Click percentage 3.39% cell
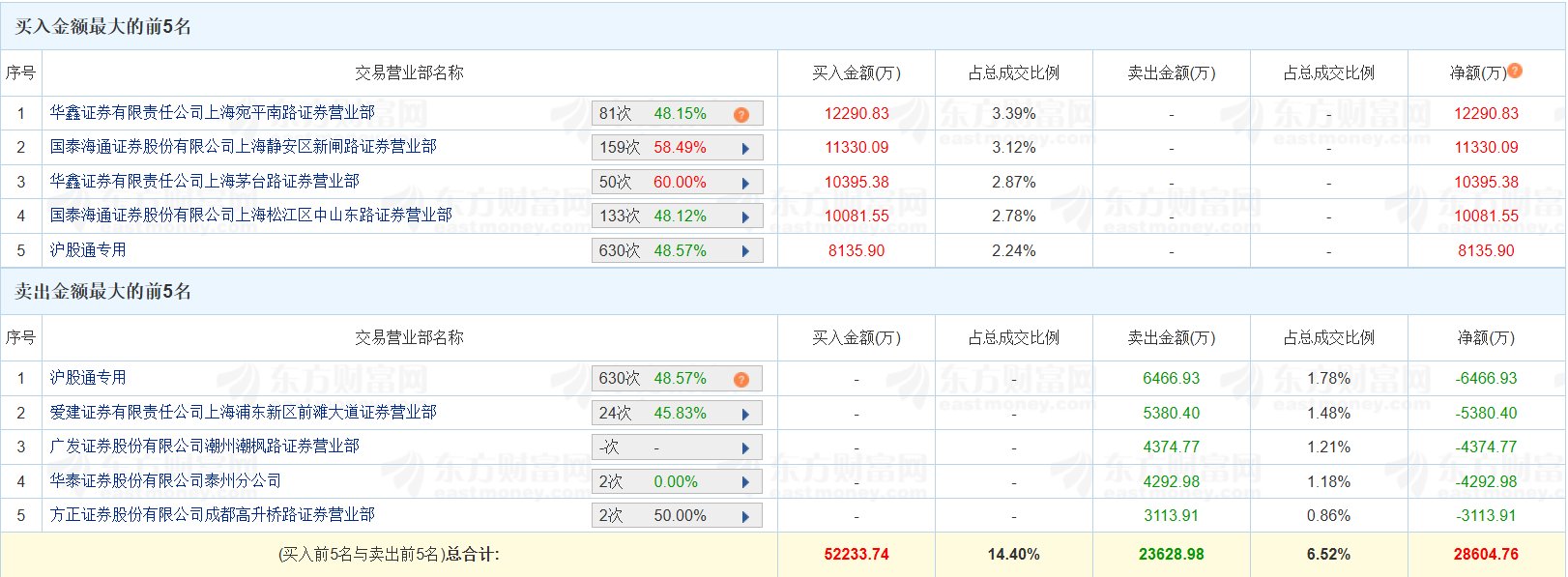The width and height of the screenshot is (1568, 577). 1014,113
